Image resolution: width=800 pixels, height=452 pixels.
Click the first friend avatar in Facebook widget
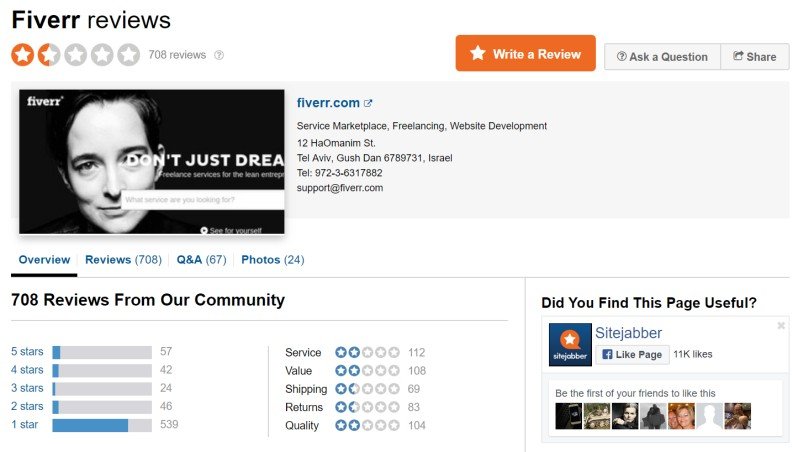coord(568,416)
